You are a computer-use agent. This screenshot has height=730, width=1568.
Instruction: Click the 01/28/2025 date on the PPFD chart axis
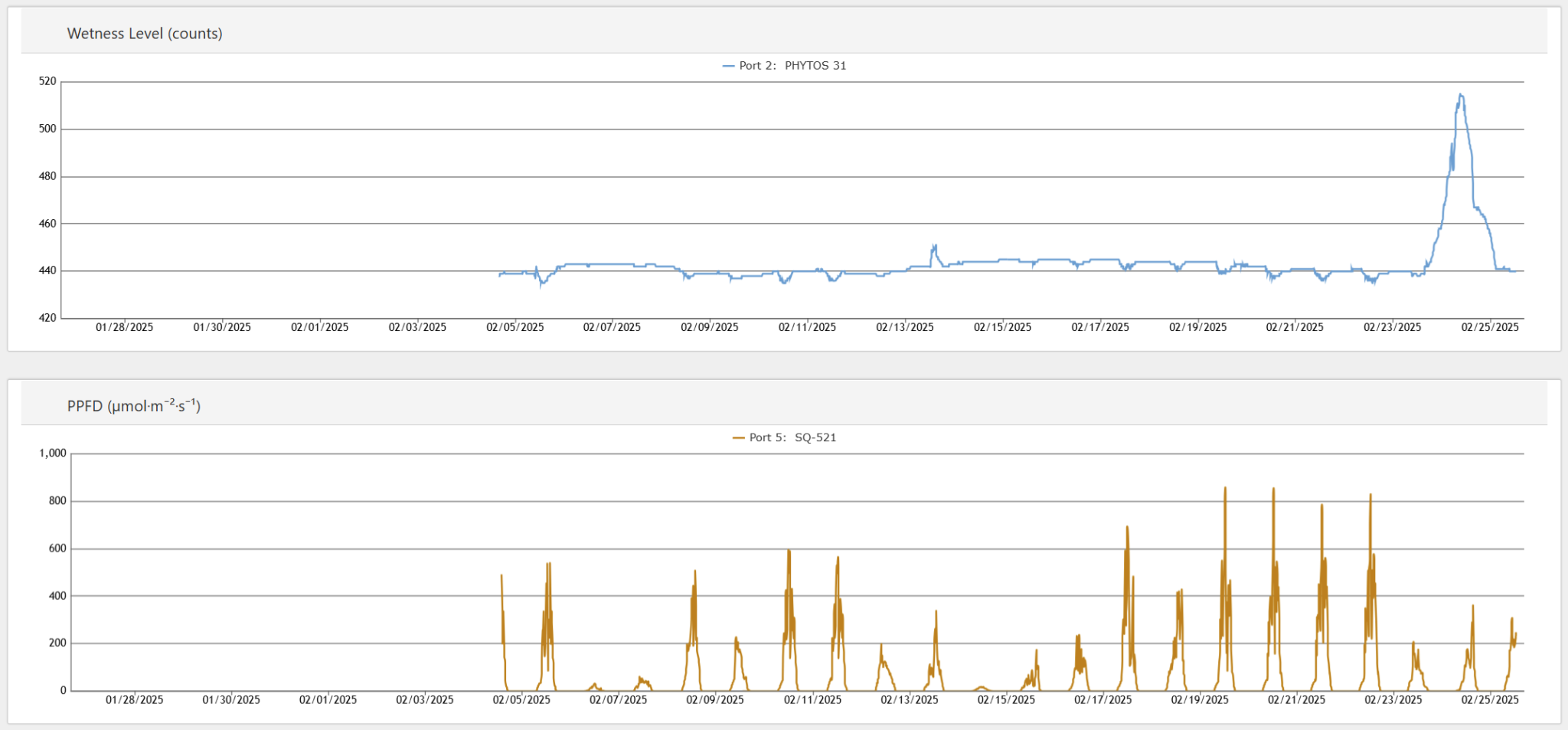(x=134, y=699)
